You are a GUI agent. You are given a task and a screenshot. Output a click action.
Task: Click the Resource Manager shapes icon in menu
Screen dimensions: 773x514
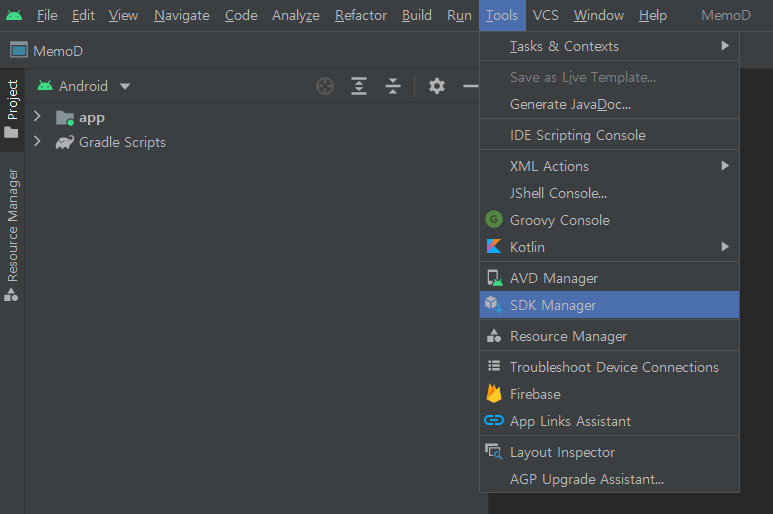click(494, 336)
